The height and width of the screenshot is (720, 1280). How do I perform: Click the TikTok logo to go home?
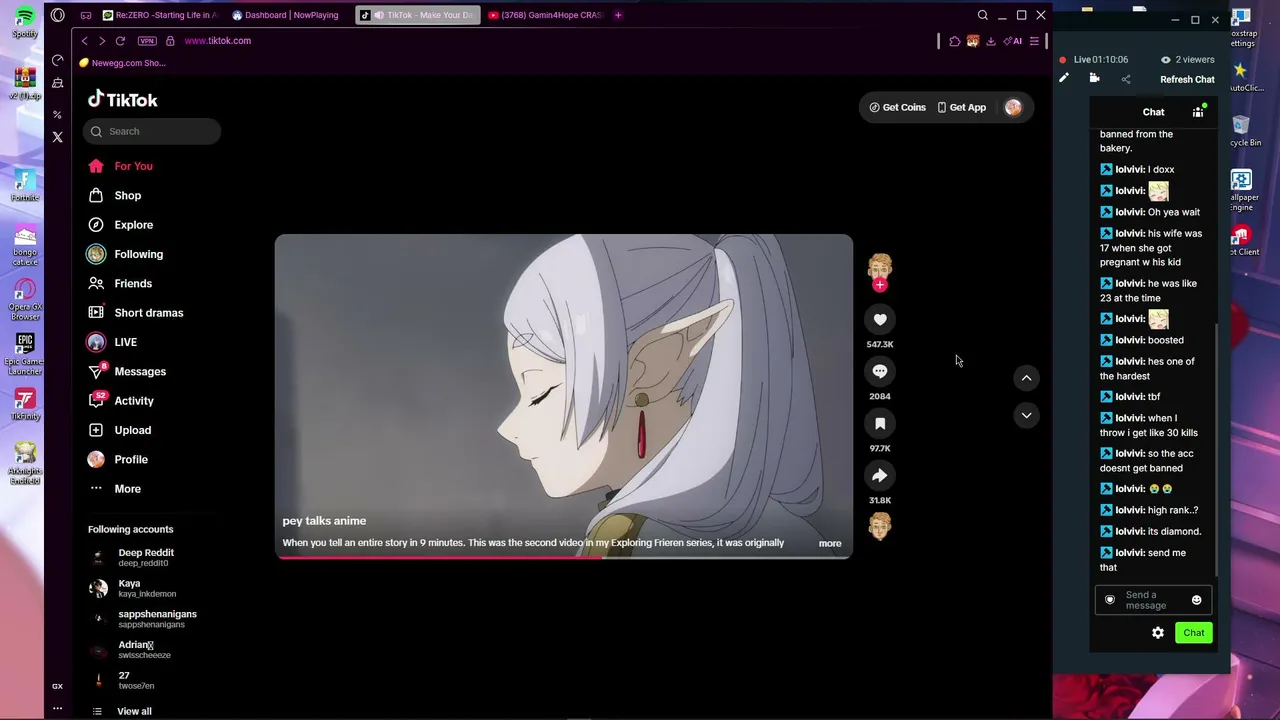123,99
